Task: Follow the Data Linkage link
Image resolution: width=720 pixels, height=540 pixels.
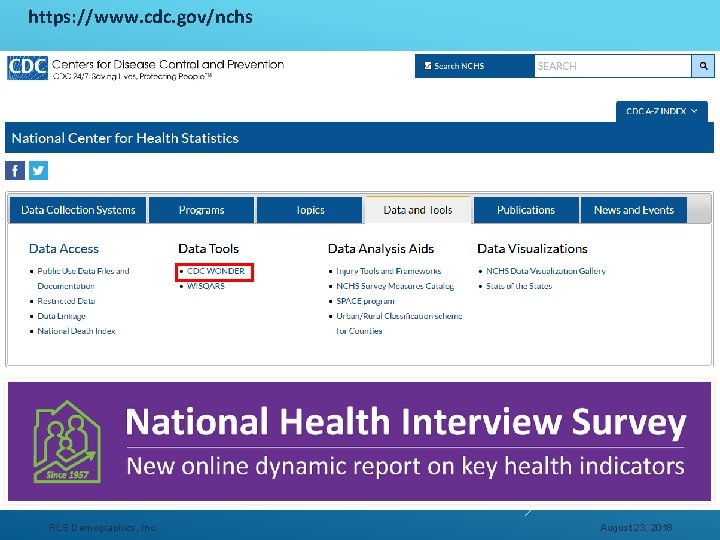Action: click(62, 316)
